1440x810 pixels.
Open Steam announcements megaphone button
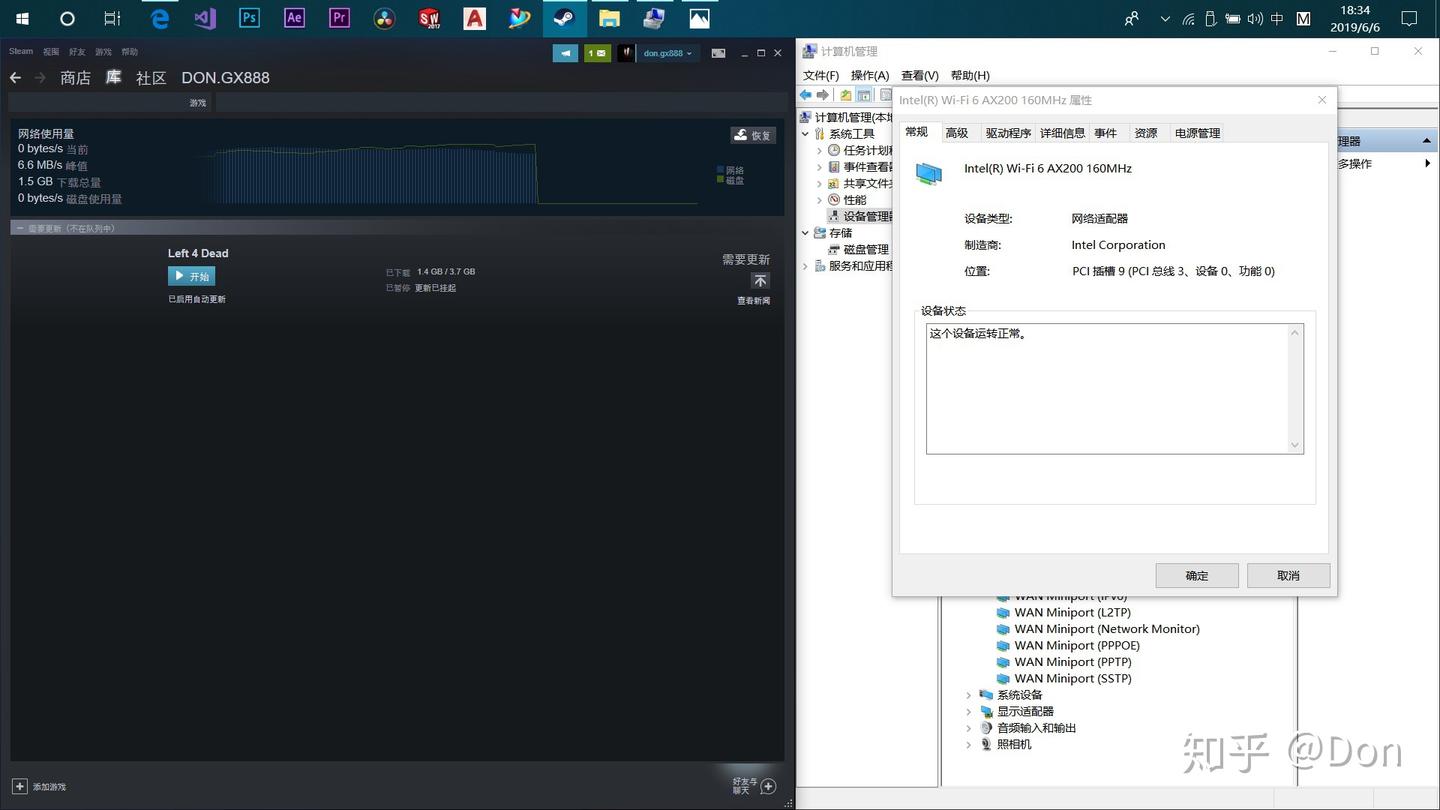pos(565,53)
